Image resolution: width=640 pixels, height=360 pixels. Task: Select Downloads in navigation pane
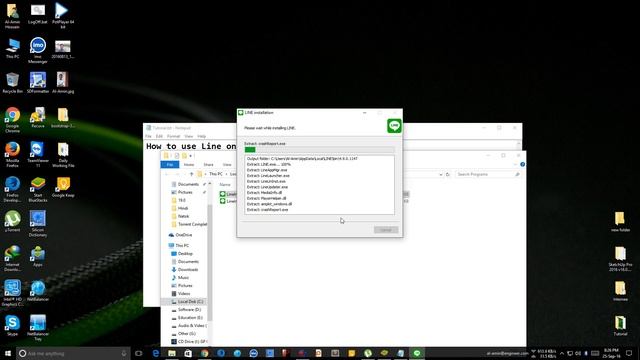pos(184,269)
